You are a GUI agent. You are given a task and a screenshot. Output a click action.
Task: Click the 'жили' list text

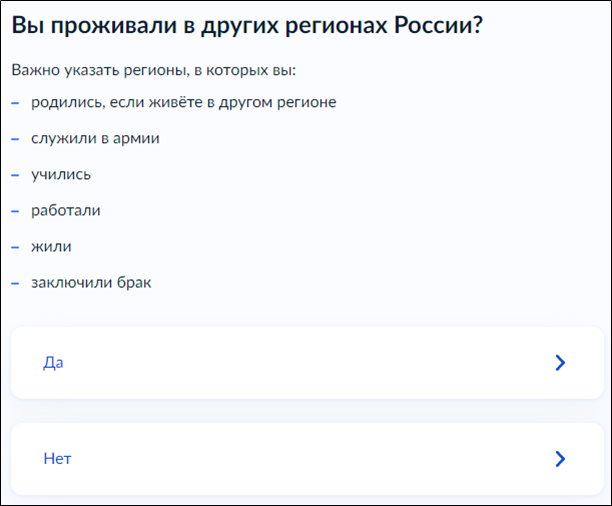click(51, 246)
